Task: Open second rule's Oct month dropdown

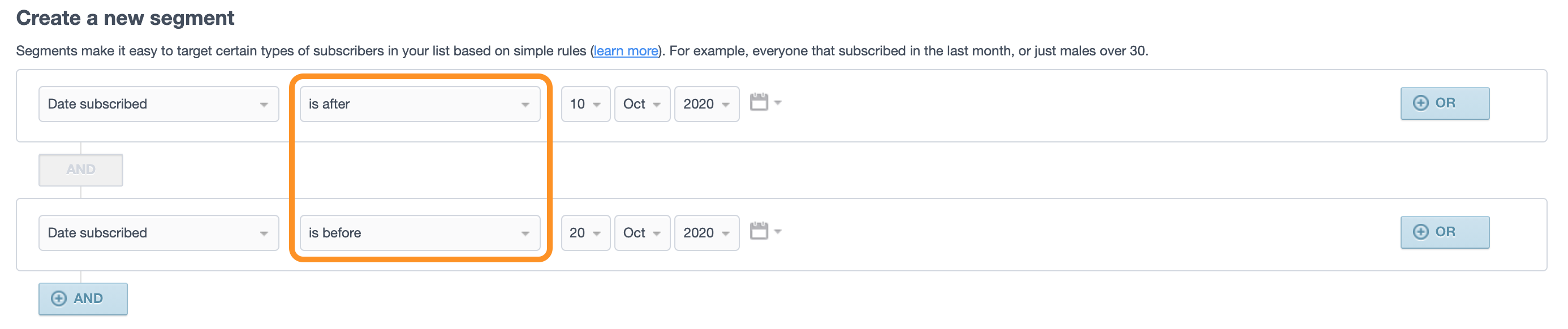Action: click(641, 233)
